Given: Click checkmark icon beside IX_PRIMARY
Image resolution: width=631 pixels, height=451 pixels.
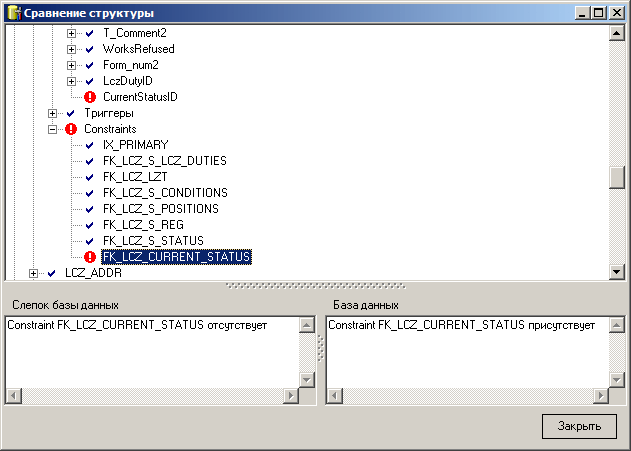Looking at the screenshot, I should (90, 145).
